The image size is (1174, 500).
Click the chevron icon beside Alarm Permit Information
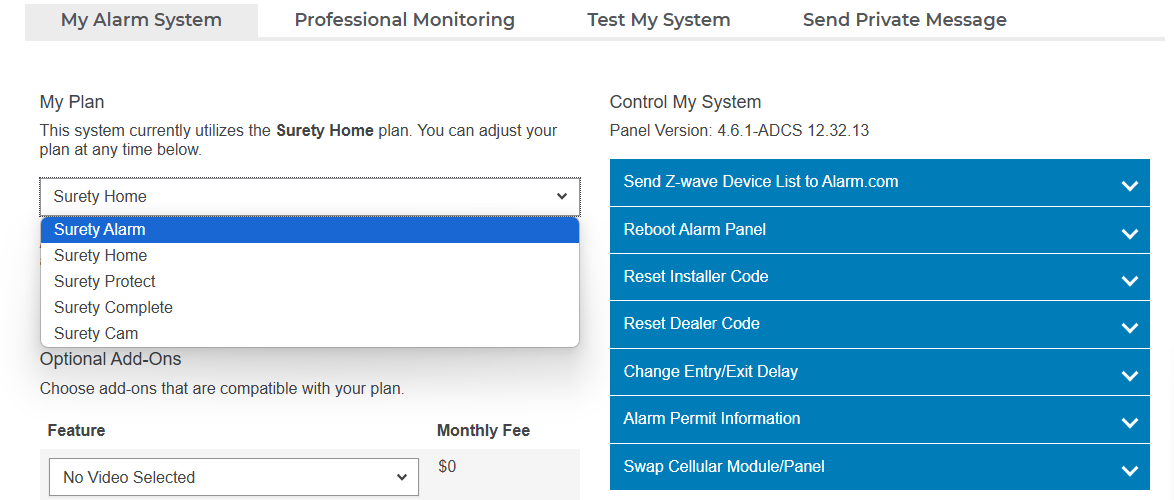click(x=1129, y=422)
